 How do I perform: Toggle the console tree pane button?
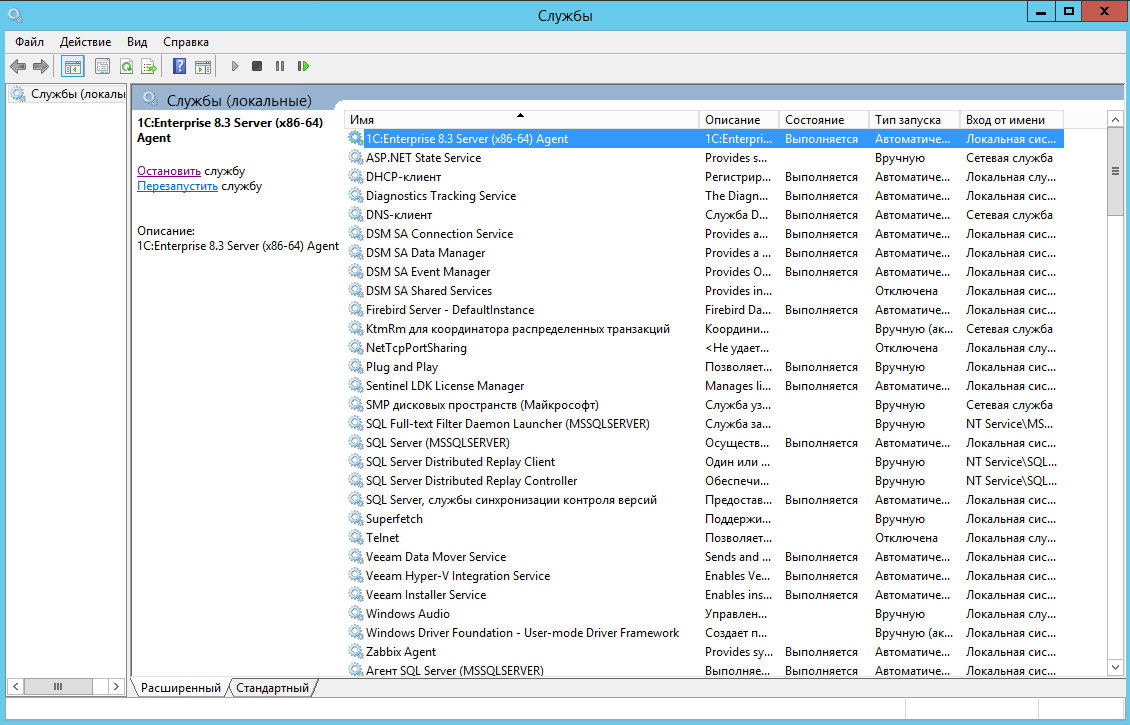click(72, 66)
